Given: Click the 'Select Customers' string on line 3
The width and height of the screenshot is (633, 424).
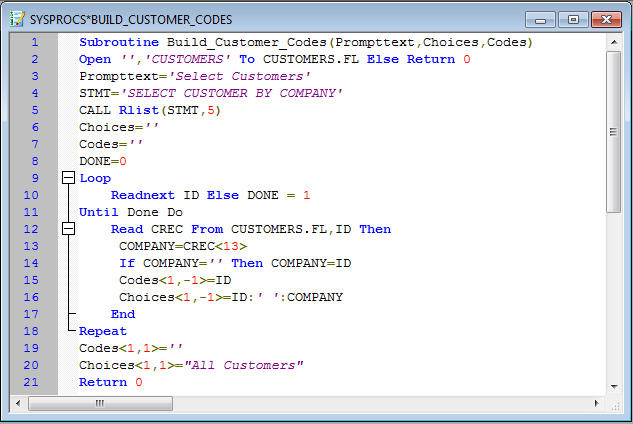Looking at the screenshot, I should click(x=239, y=76).
